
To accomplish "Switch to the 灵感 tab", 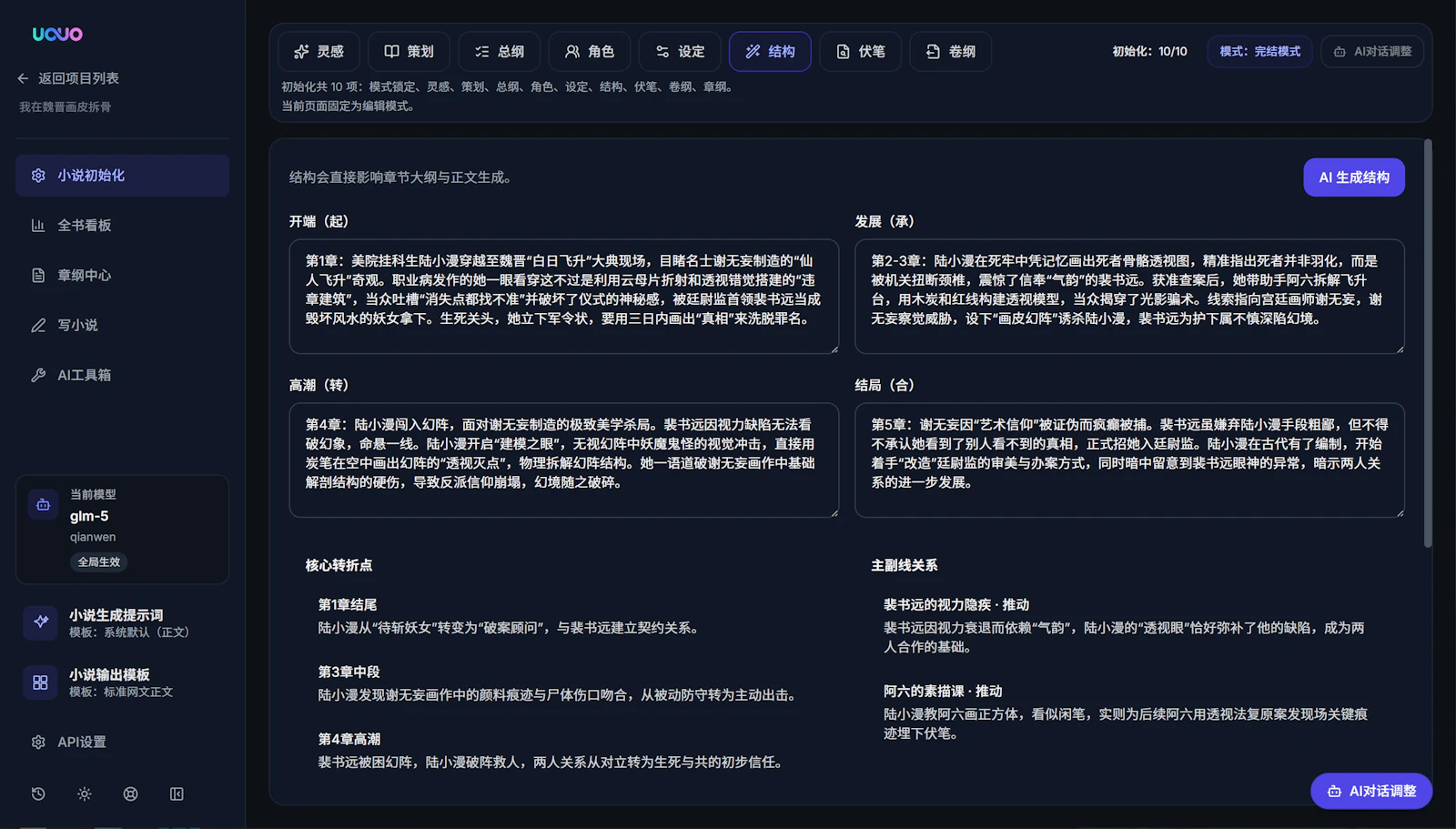I will 318,52.
